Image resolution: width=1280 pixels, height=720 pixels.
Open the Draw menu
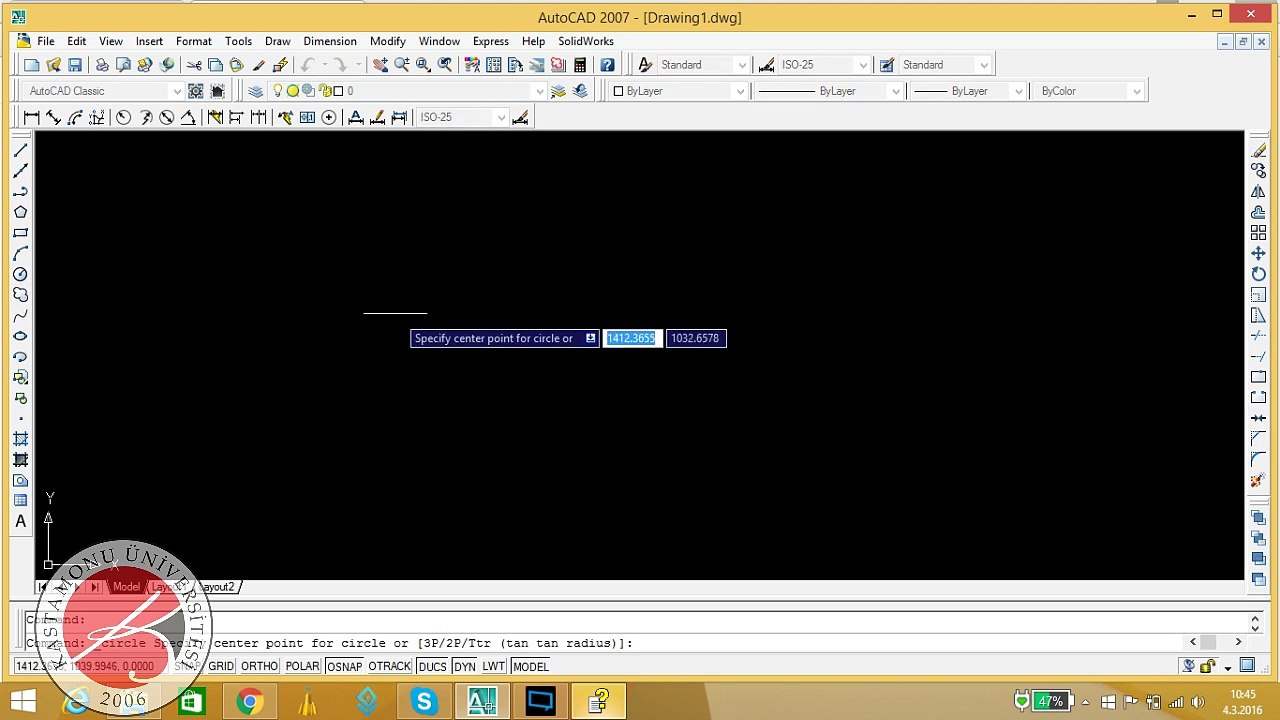277,41
